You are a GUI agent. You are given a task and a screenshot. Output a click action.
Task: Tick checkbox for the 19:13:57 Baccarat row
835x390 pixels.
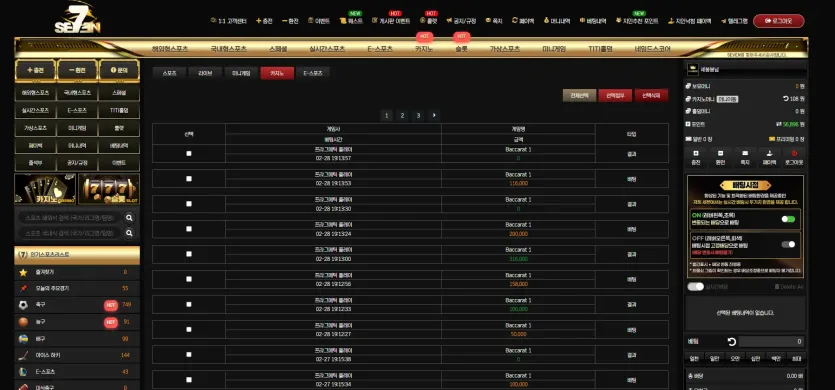tap(189, 153)
